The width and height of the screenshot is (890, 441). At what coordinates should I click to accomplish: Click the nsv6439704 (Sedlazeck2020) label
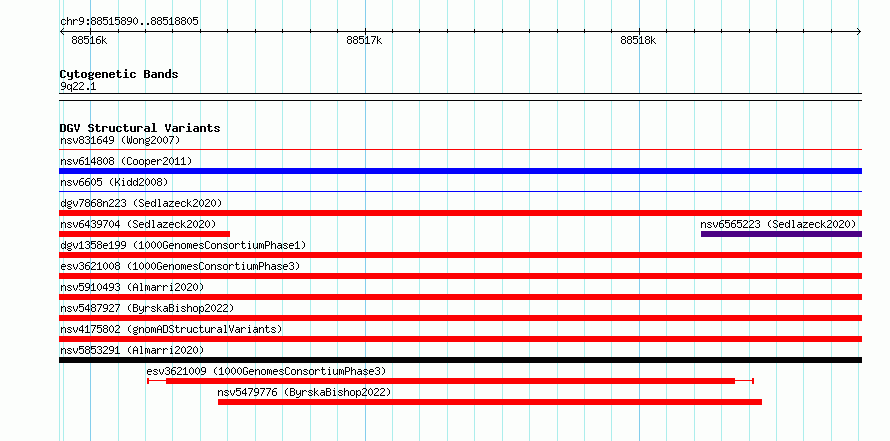138,224
